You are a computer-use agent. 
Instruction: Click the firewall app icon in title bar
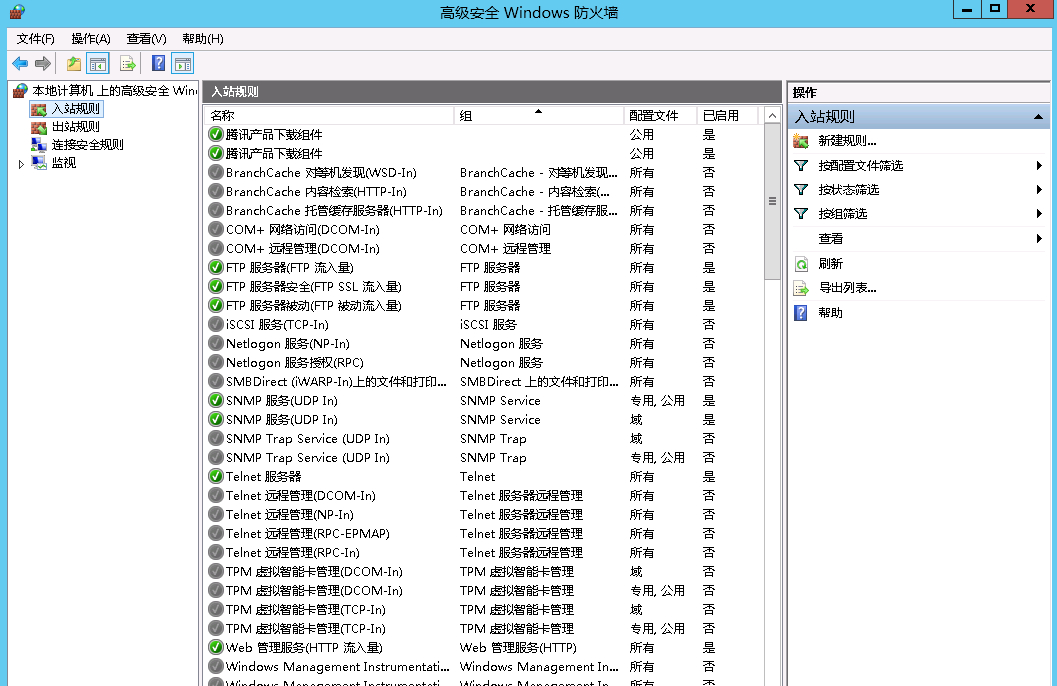tap(17, 11)
